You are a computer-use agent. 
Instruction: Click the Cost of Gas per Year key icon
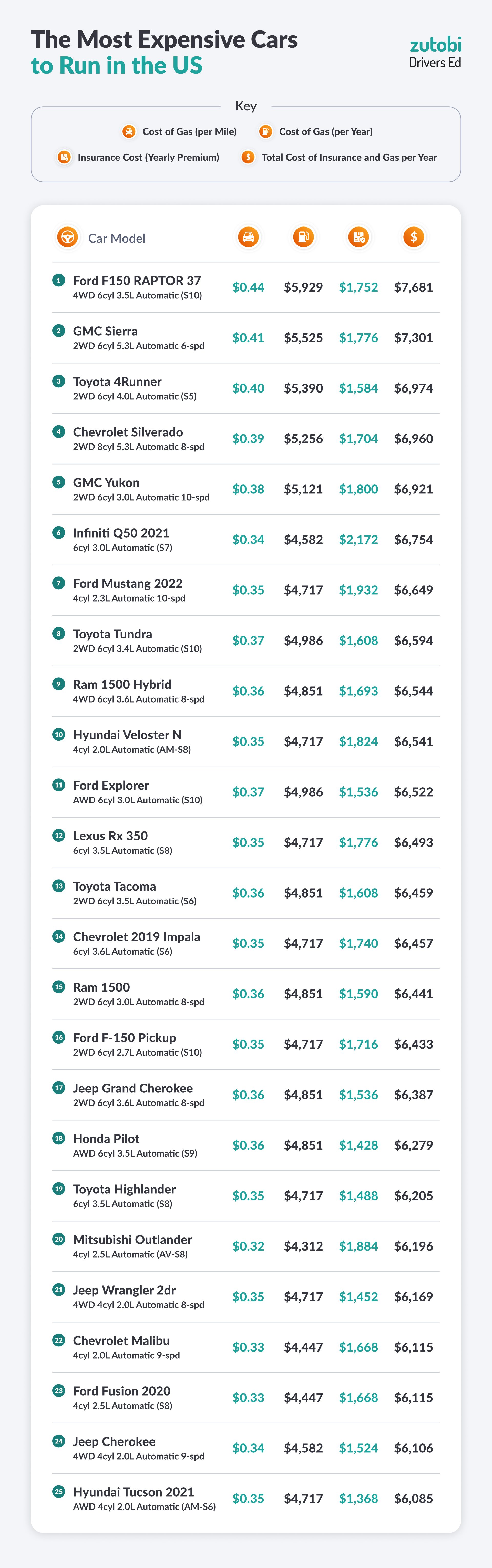pos(265,131)
